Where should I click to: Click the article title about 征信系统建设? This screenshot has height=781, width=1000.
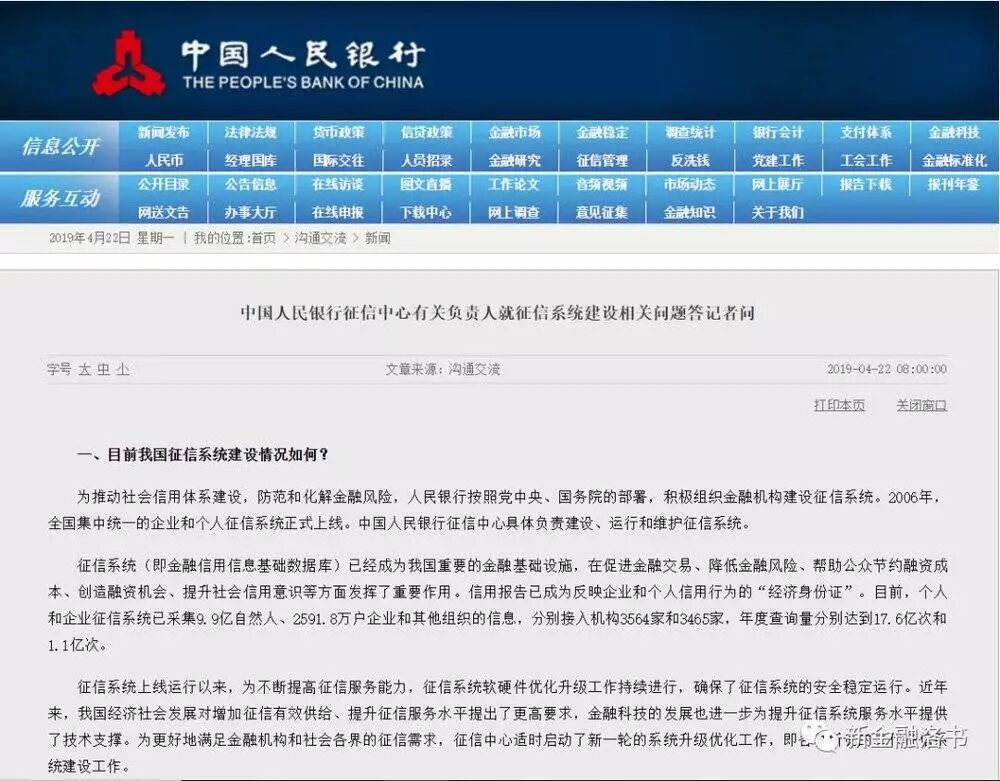[x=497, y=313]
